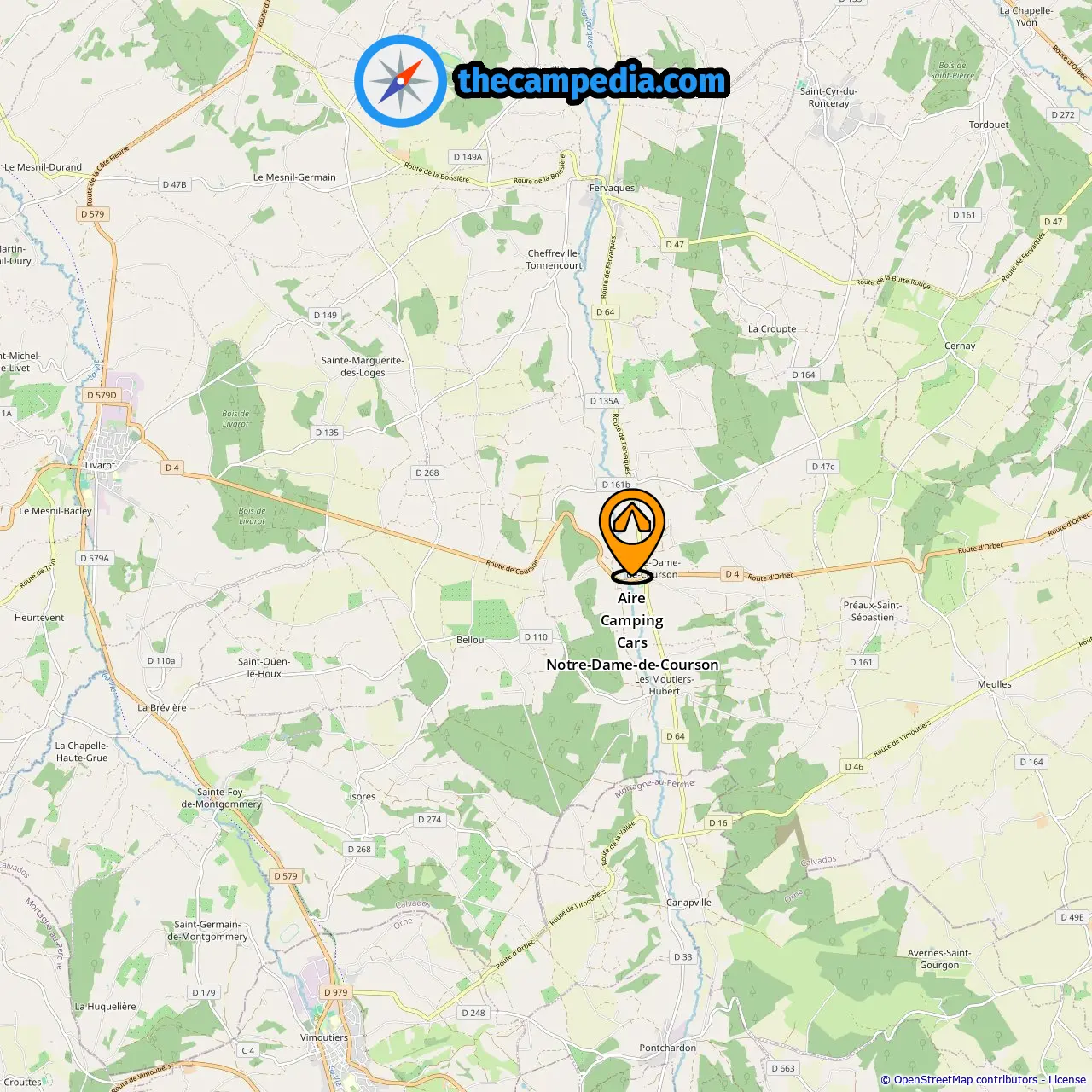Click the D 64 road shield near Fervaques

pos(605,312)
